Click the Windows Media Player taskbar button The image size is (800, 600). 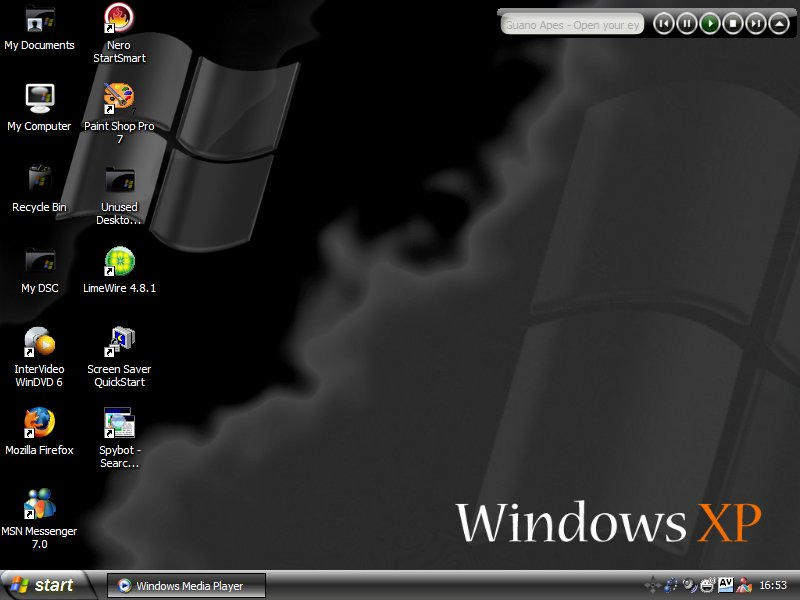(186, 585)
